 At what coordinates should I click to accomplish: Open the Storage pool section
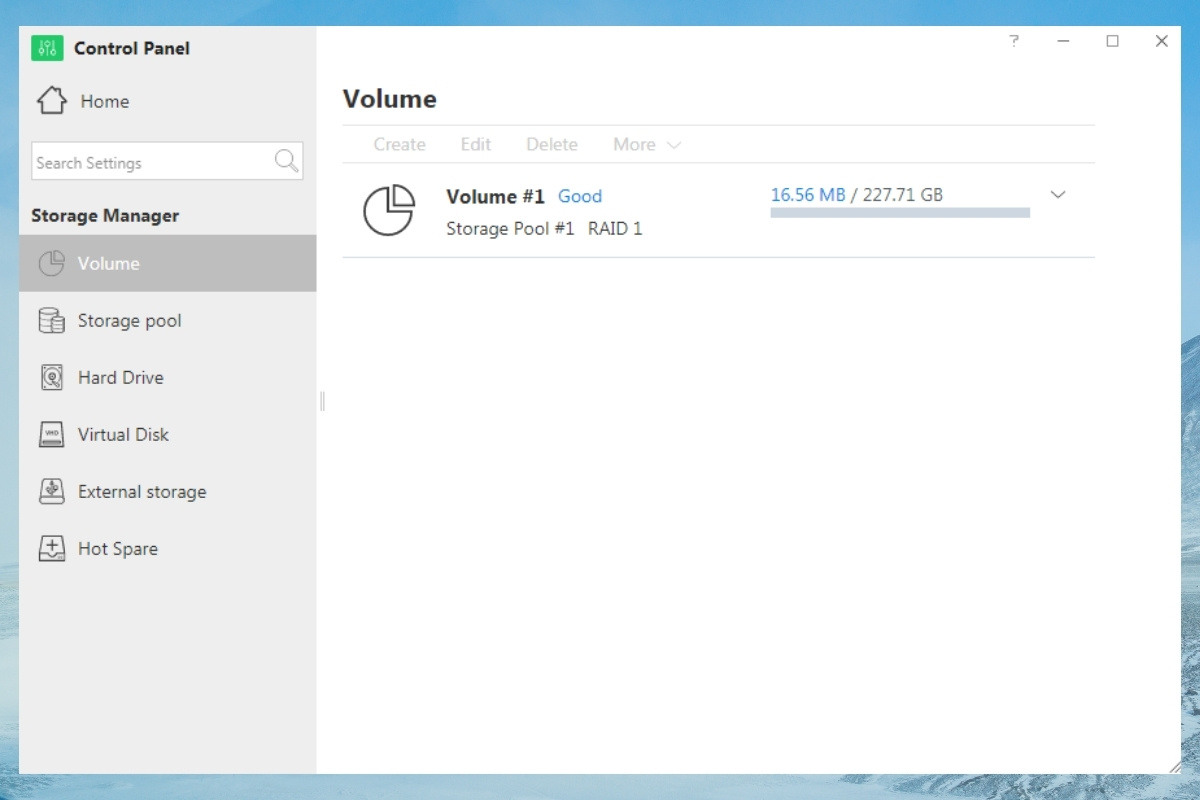point(168,321)
